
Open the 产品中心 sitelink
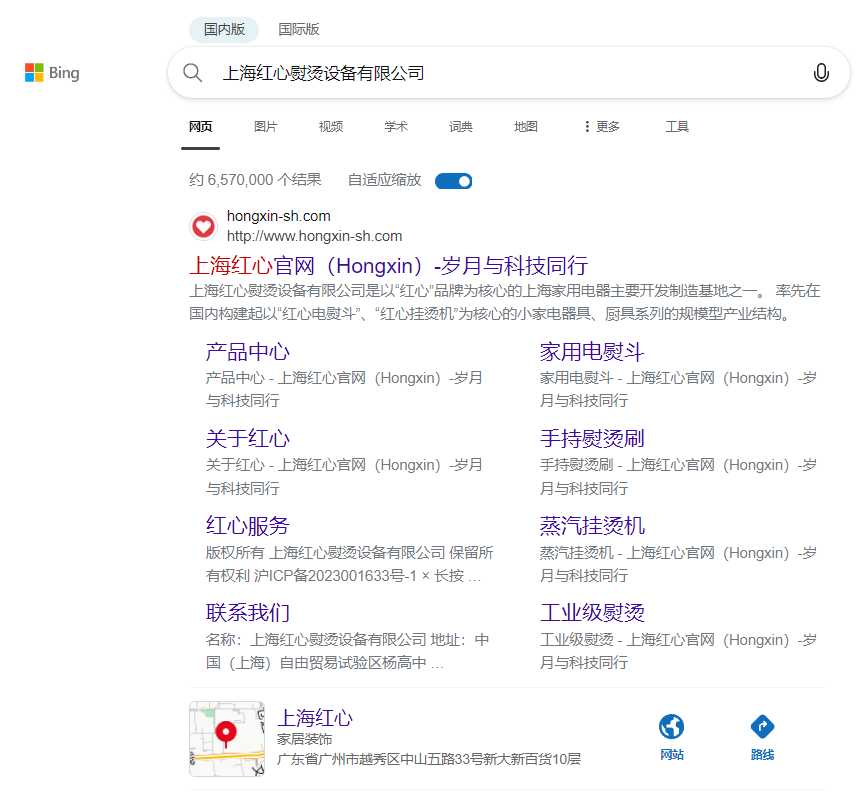tap(247, 352)
